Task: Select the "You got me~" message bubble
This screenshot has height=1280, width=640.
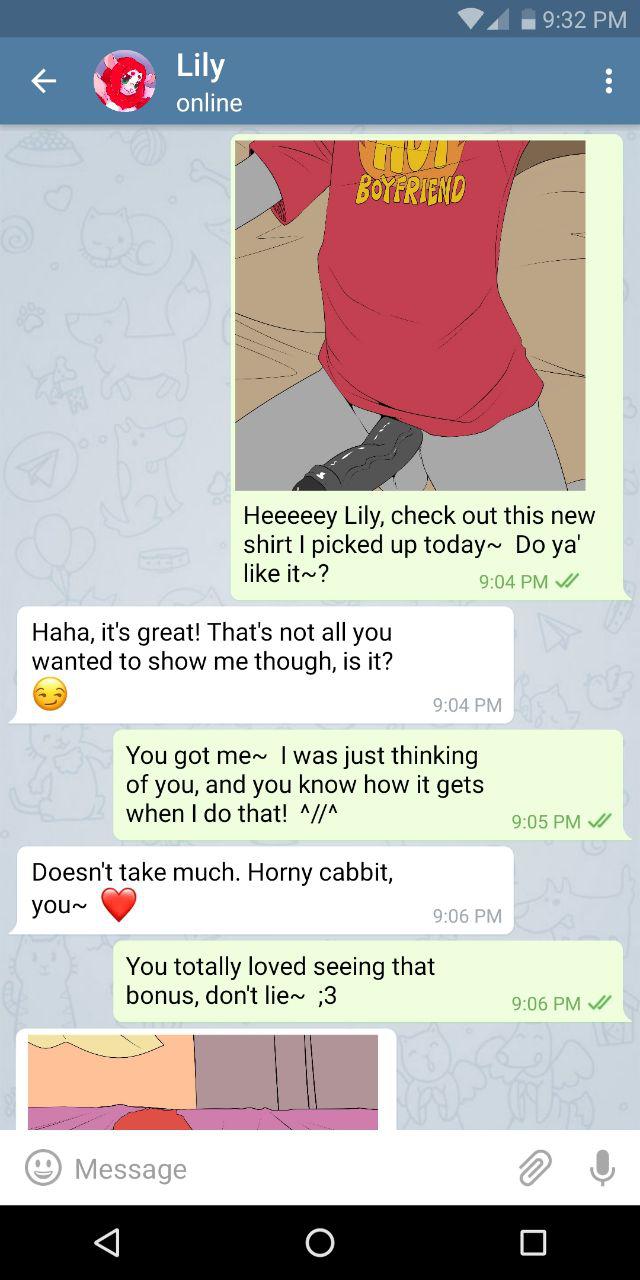Action: click(x=367, y=785)
